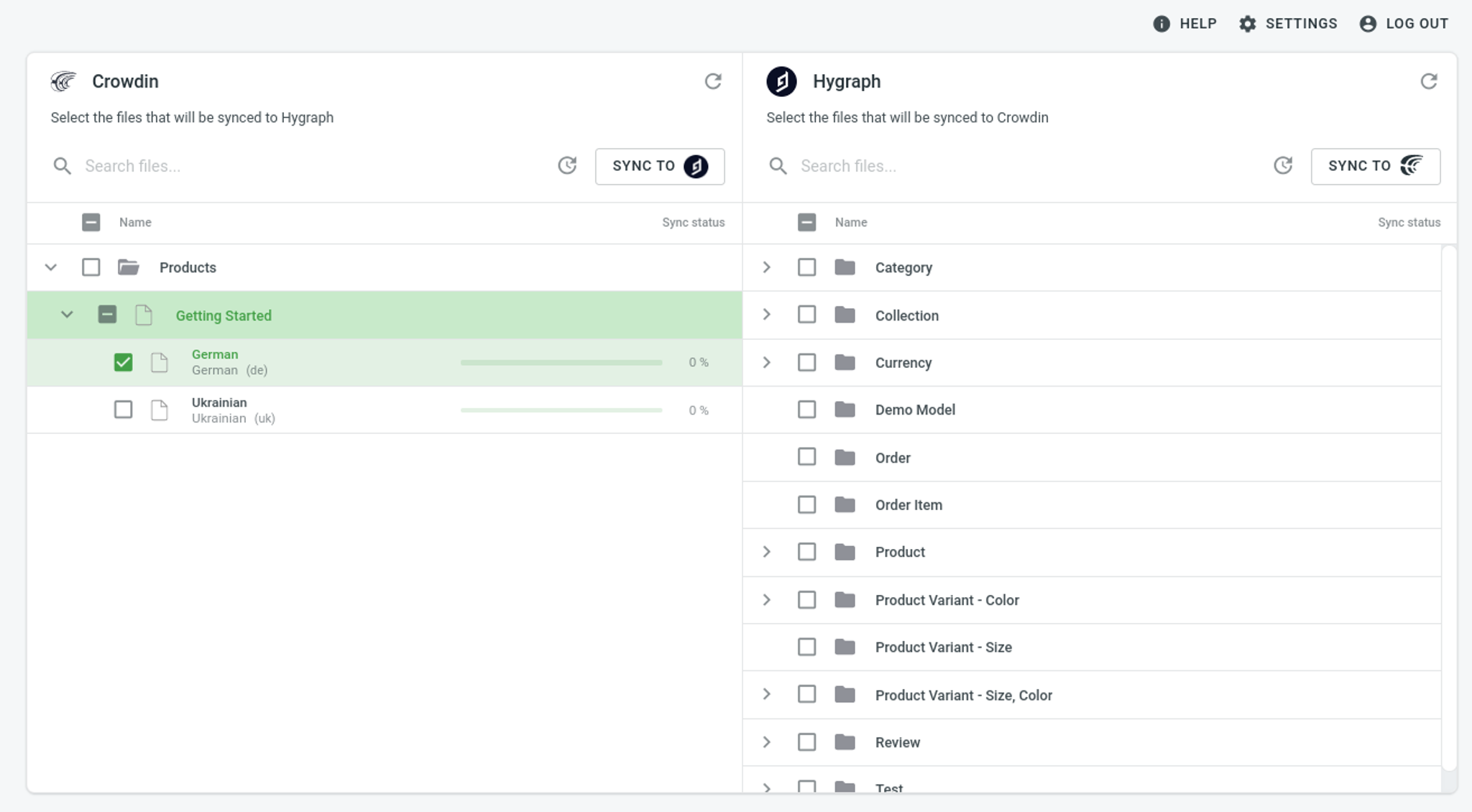Click Ukrainian translation progress bar

[x=561, y=410]
